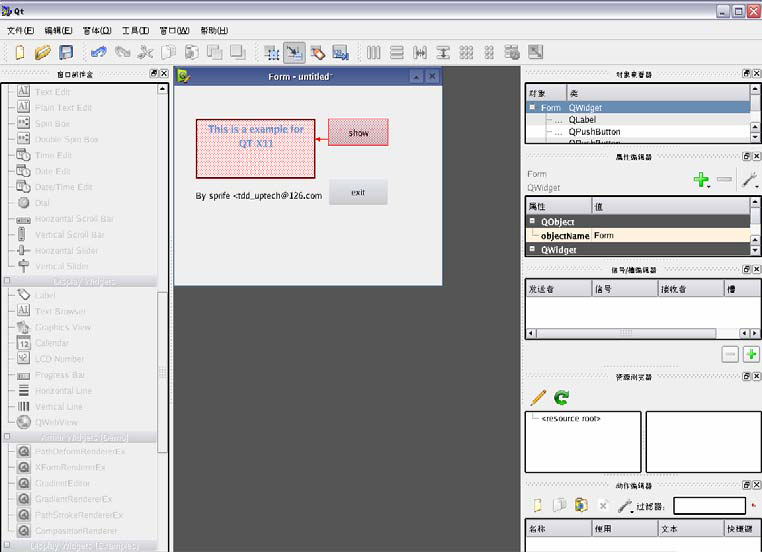Apply horizontal layout from toolbar

click(374, 52)
